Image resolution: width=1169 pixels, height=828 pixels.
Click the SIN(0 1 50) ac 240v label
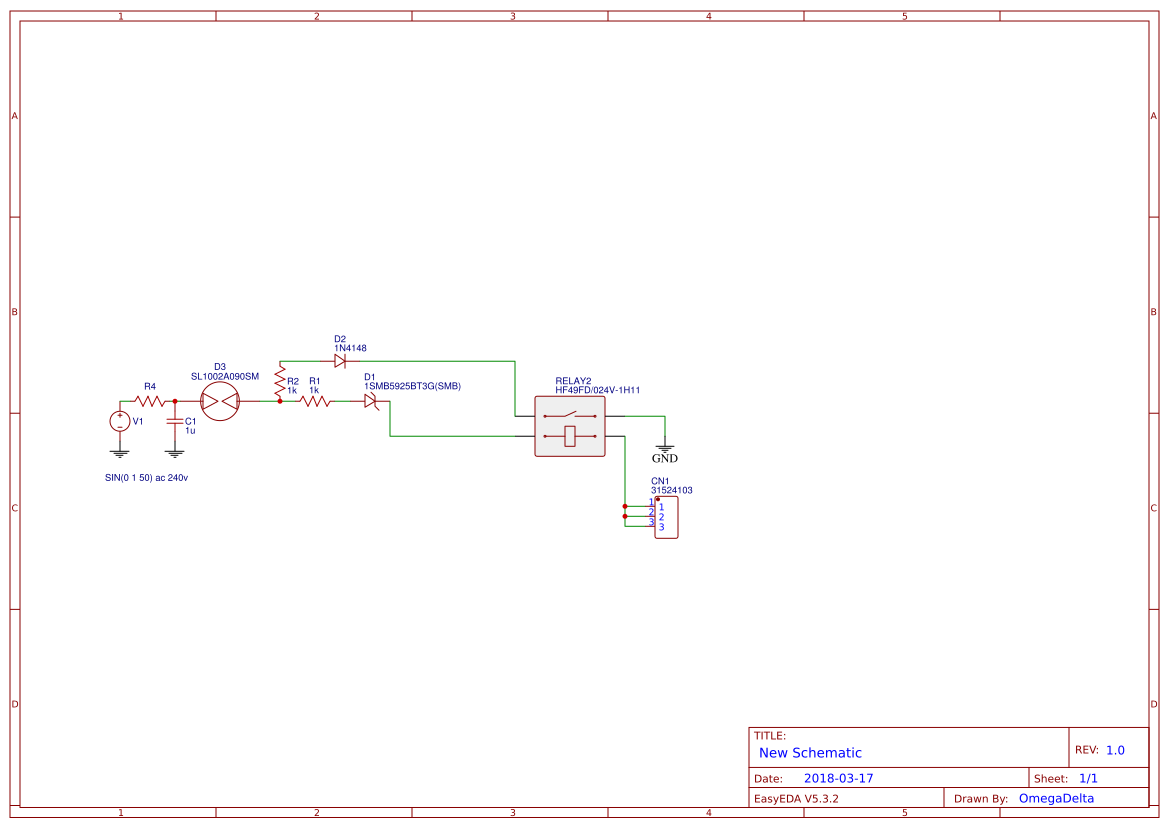pos(146,478)
